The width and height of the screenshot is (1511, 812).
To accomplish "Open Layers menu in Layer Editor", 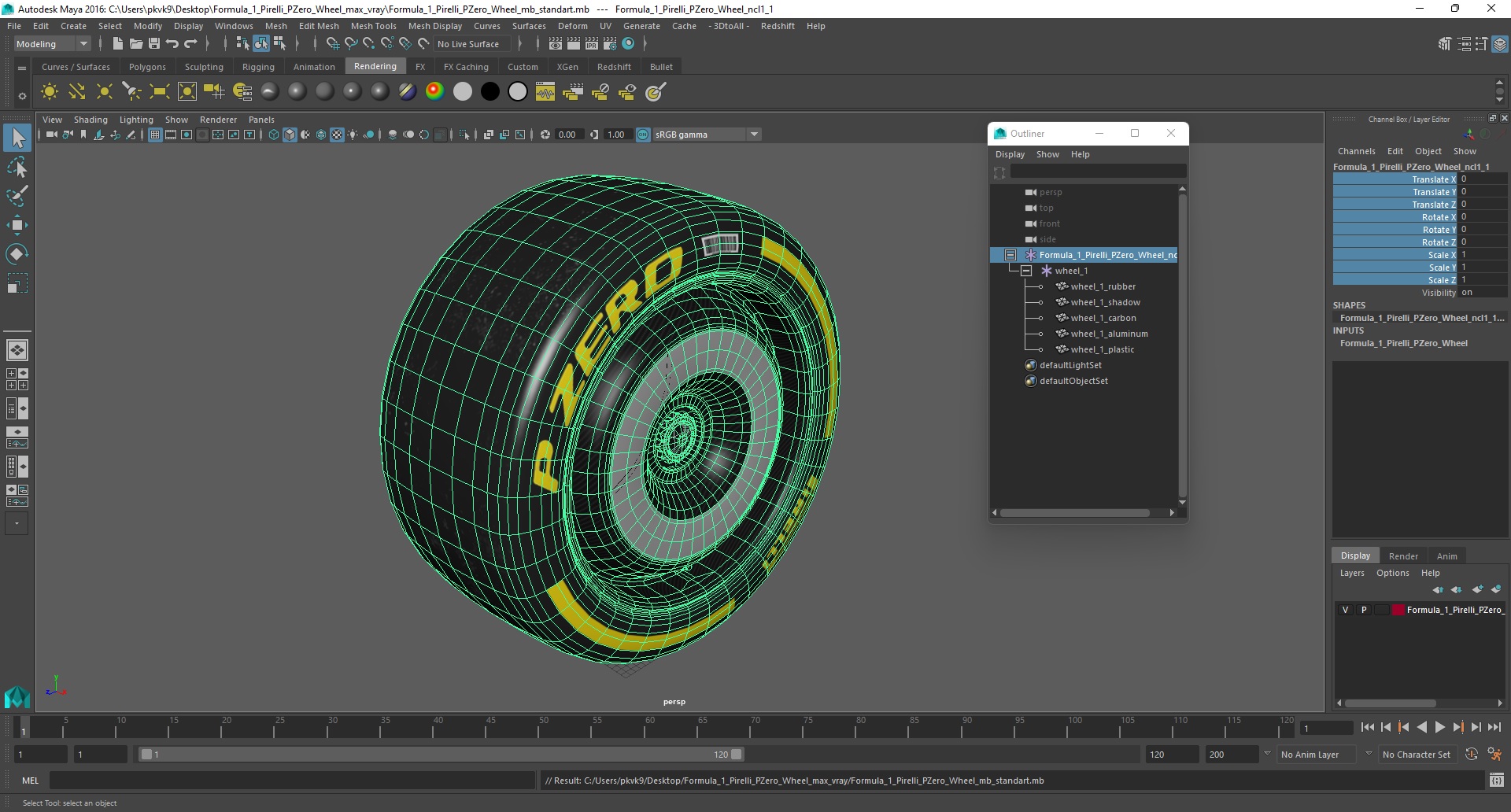I will (1352, 573).
